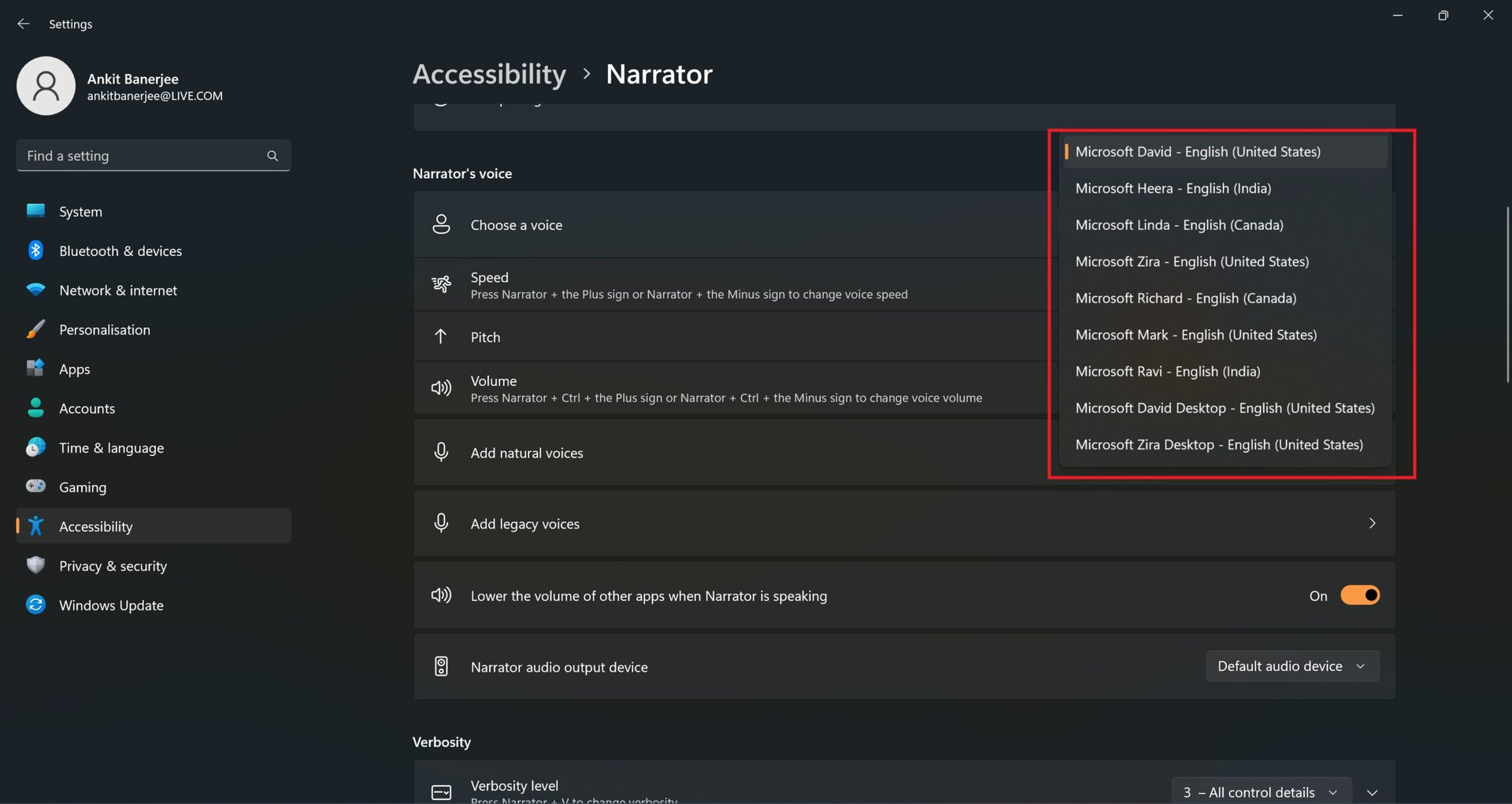The image size is (1512, 804).
Task: Open System settings page
Action: coord(154,211)
